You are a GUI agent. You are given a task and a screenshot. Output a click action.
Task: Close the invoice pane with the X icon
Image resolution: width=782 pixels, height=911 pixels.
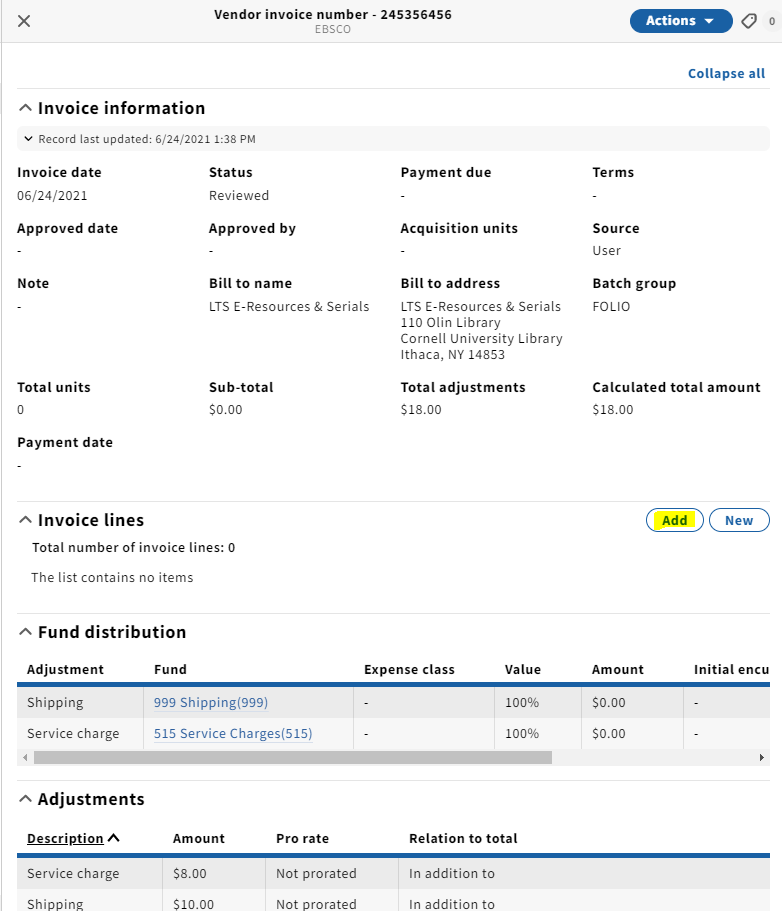(24, 21)
